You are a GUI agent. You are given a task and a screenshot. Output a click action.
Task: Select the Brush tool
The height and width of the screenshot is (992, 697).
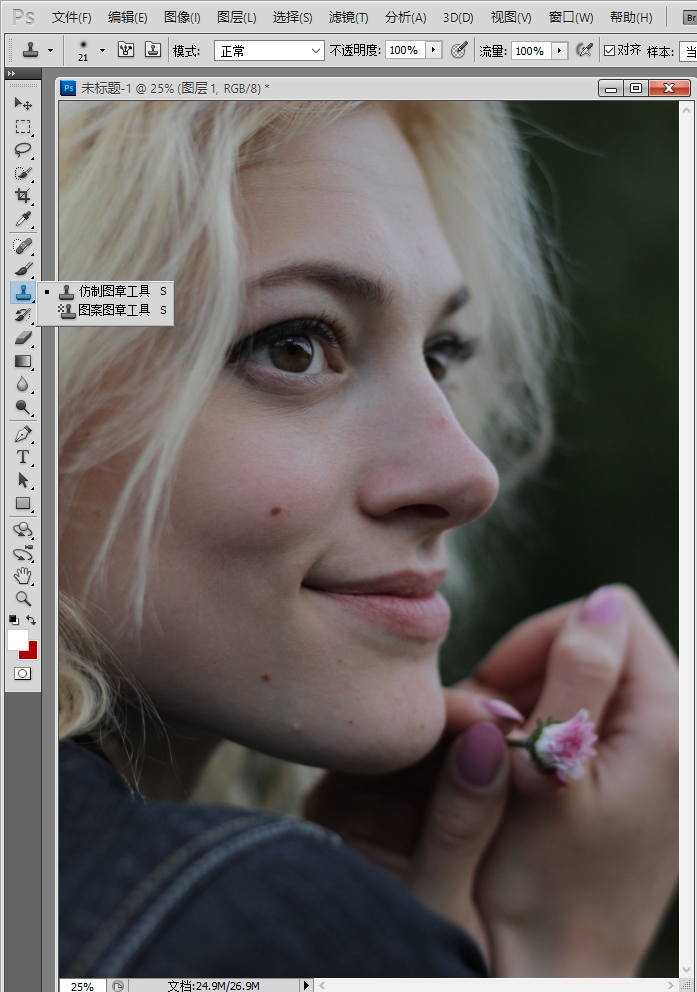[x=23, y=269]
